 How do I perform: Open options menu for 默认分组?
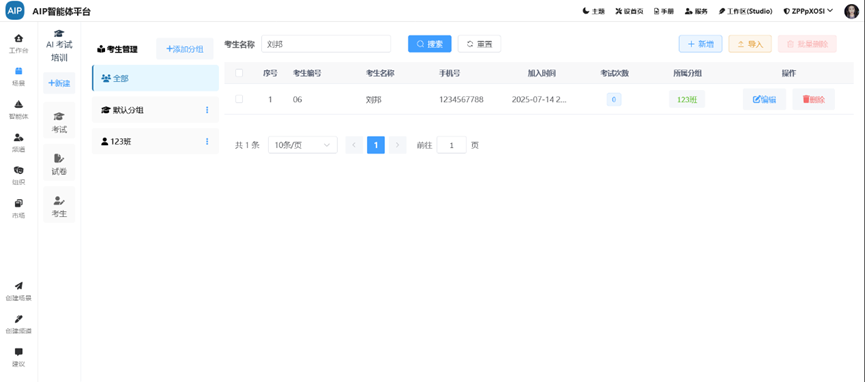pos(207,110)
